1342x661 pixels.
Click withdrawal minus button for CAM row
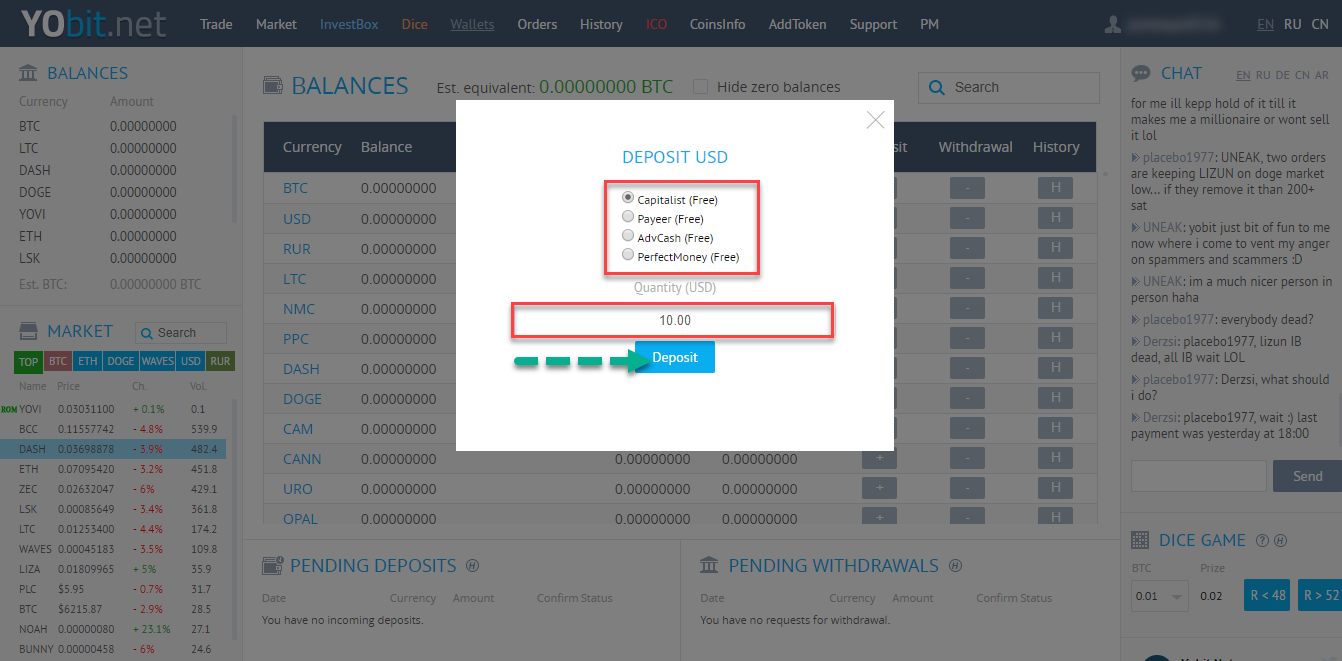[x=967, y=428]
